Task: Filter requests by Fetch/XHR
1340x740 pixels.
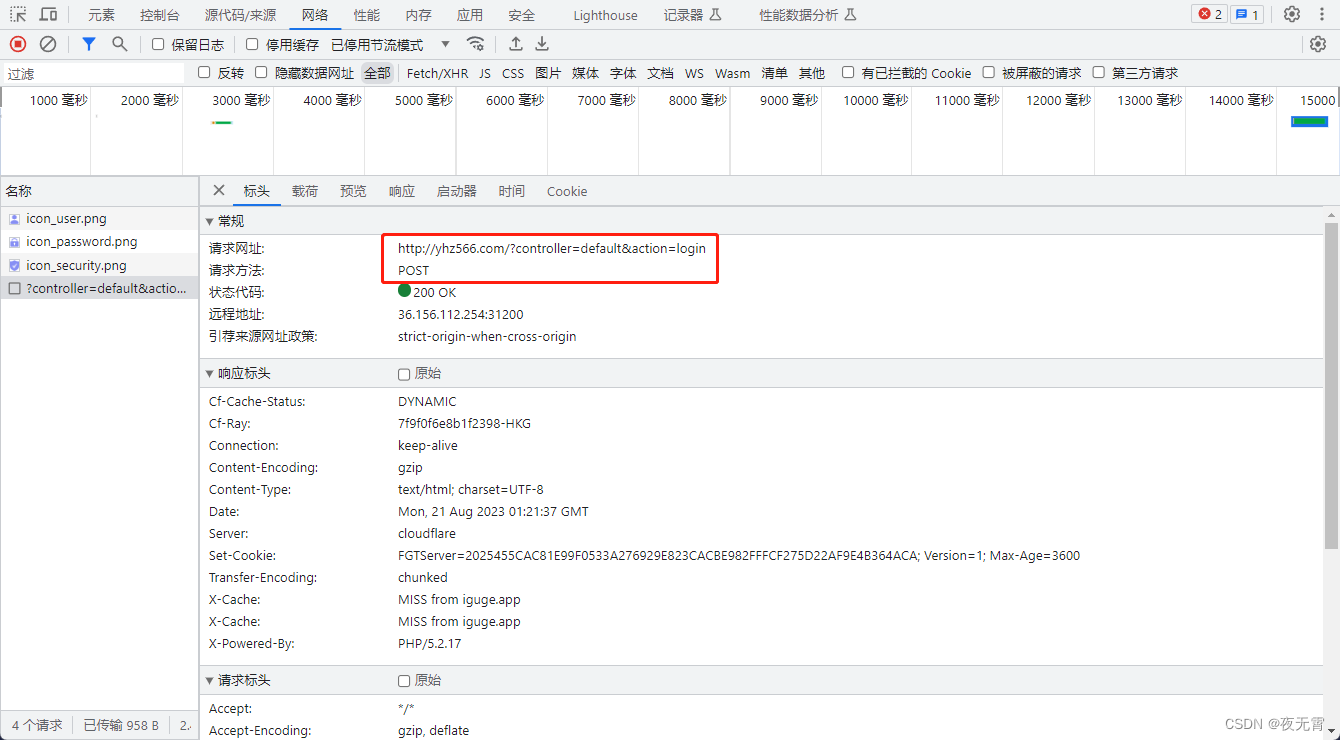Action: [x=437, y=73]
